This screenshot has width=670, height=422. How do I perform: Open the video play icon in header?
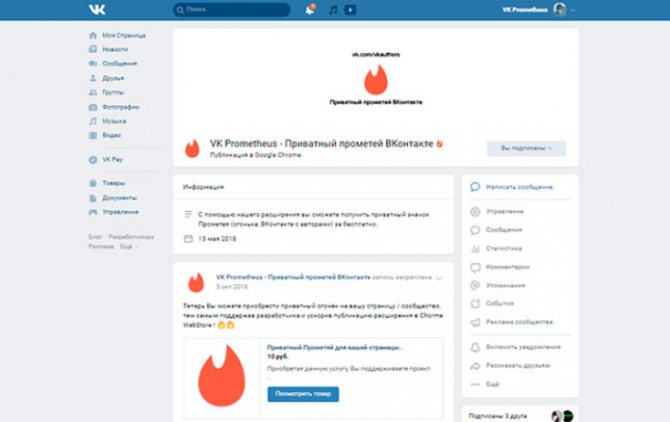[x=350, y=10]
